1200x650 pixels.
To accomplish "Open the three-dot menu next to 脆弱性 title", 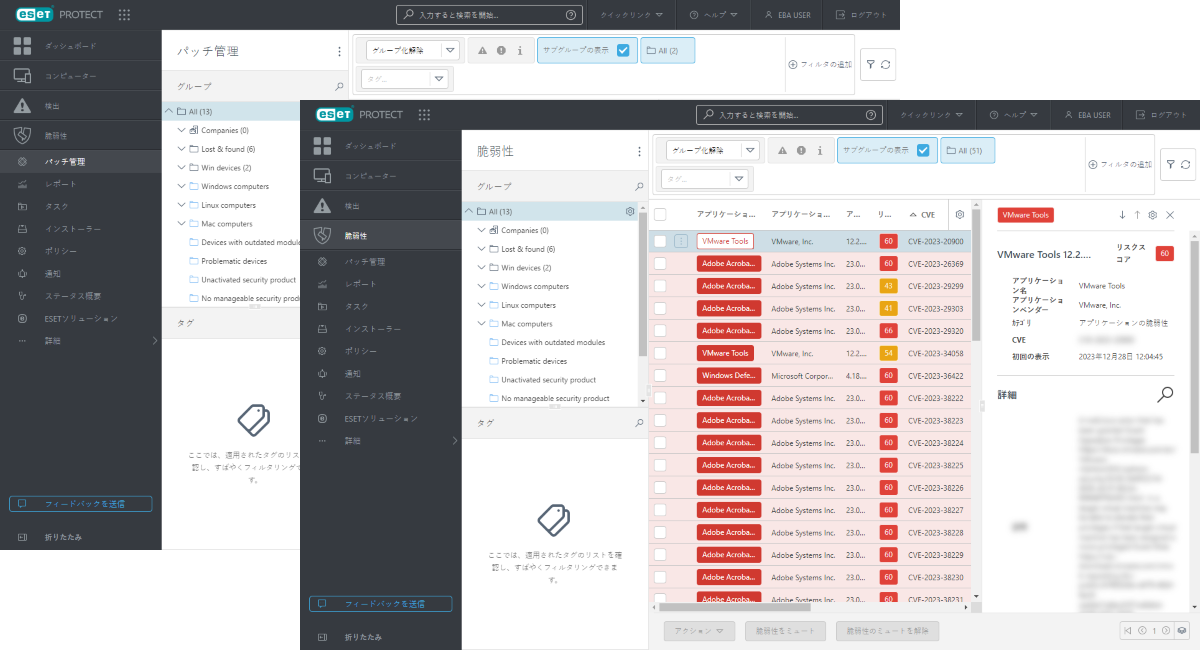I will pyautogui.click(x=639, y=151).
